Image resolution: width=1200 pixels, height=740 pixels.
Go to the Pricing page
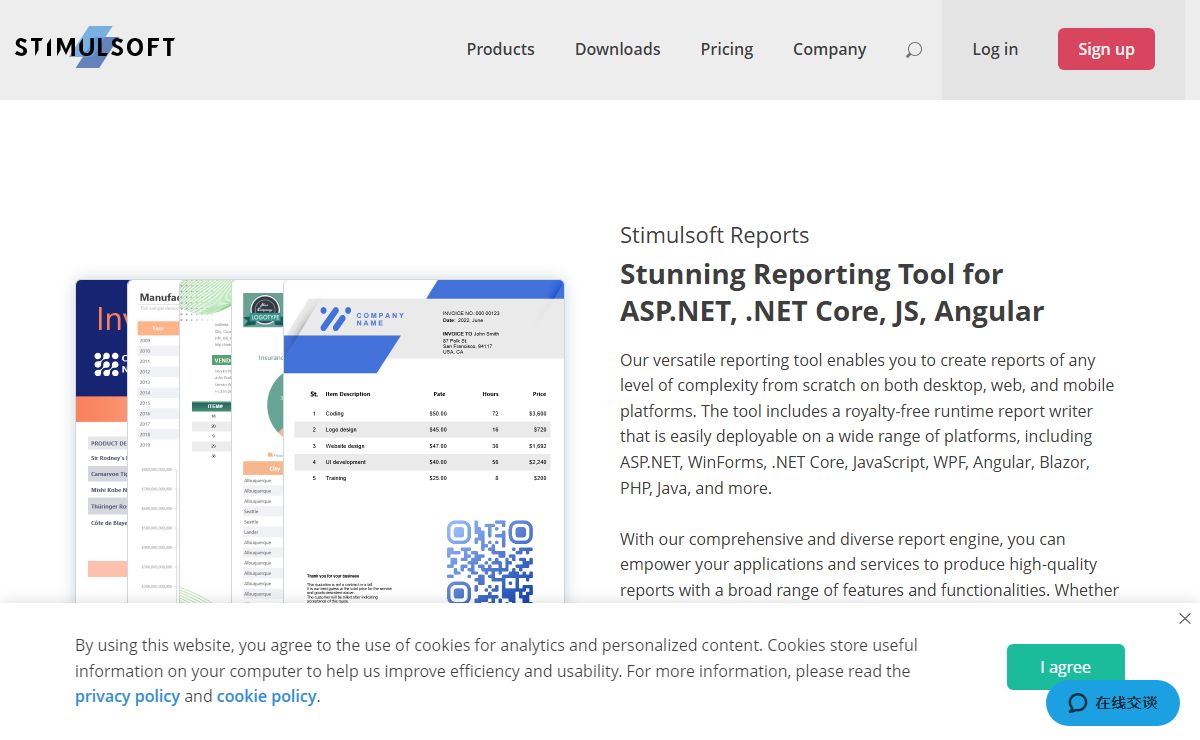pyautogui.click(x=727, y=49)
